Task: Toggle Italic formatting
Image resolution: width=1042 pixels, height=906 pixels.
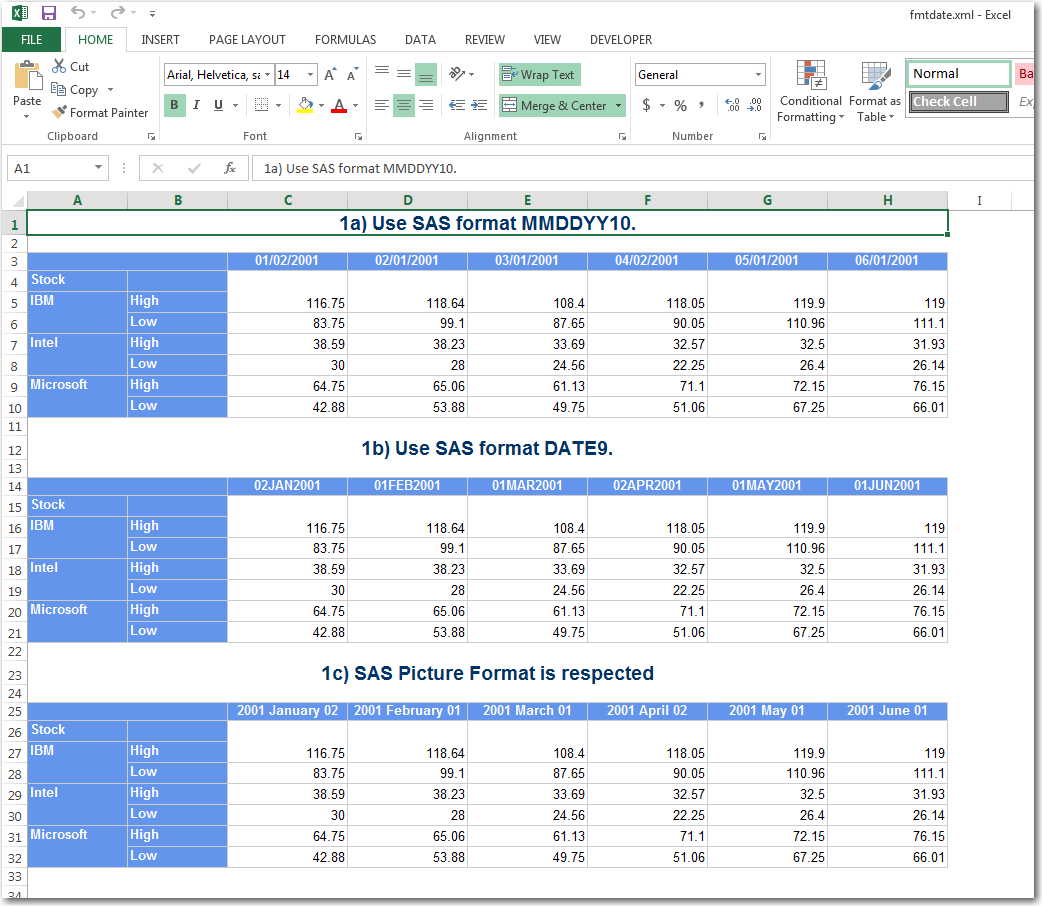Action: click(196, 105)
